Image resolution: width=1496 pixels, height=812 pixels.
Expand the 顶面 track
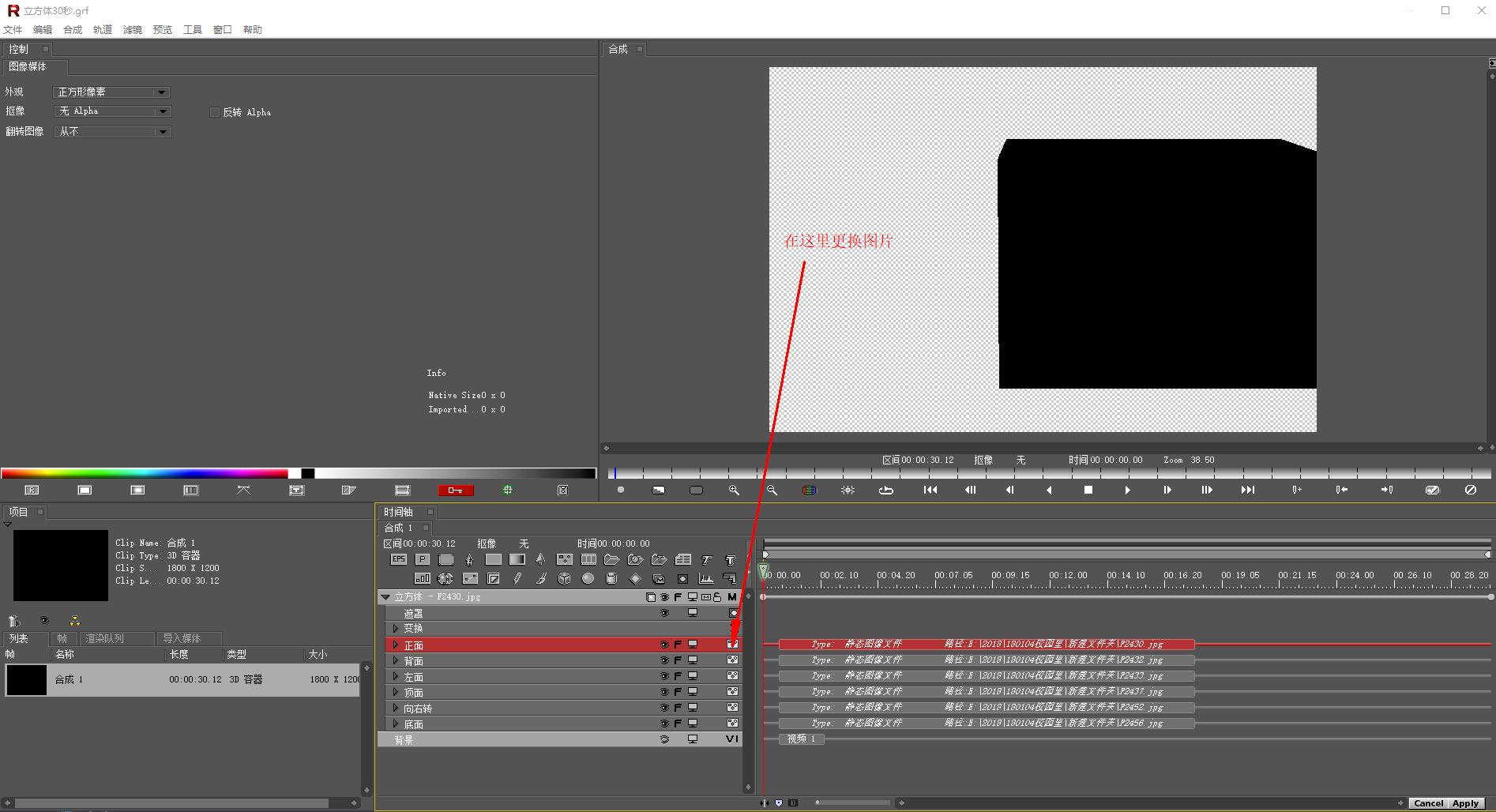[x=396, y=692]
